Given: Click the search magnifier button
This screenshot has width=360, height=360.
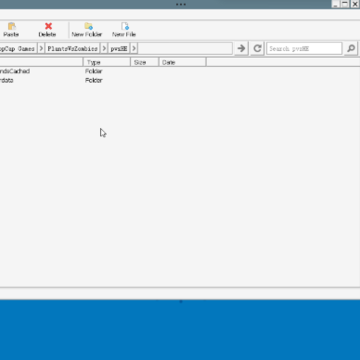Looking at the screenshot, I should [351, 49].
